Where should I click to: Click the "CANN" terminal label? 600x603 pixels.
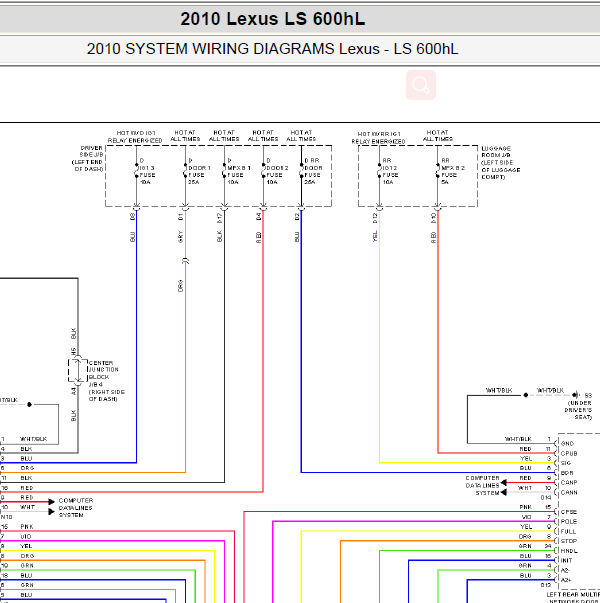[569, 492]
